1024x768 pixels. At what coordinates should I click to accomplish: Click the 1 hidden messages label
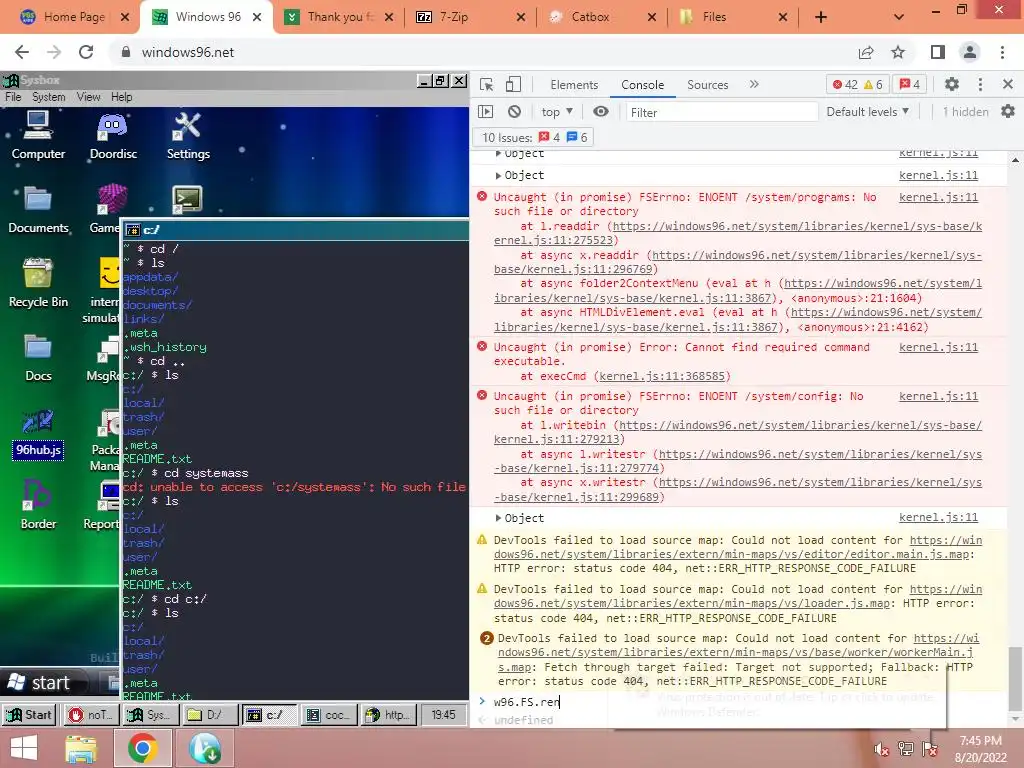pyautogui.click(x=965, y=112)
